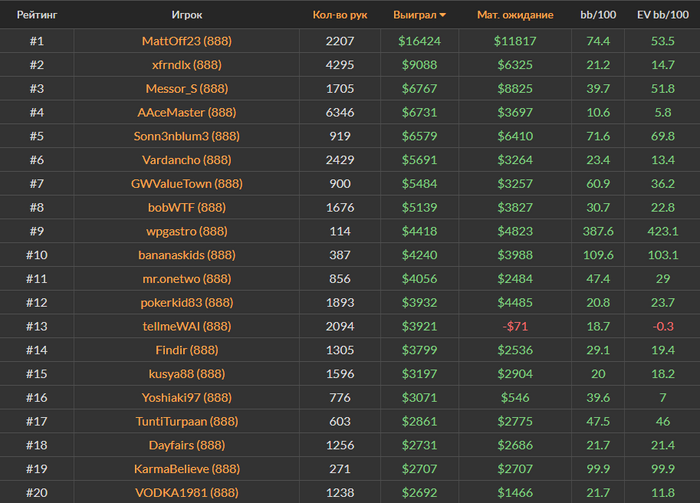Click Sonn3nblum3 (888) player name
The image size is (700, 503).
pyautogui.click(x=186, y=136)
